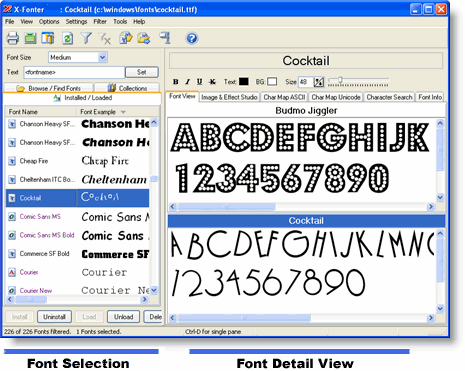
Task: Switch to Character Search tab
Action: (x=389, y=97)
